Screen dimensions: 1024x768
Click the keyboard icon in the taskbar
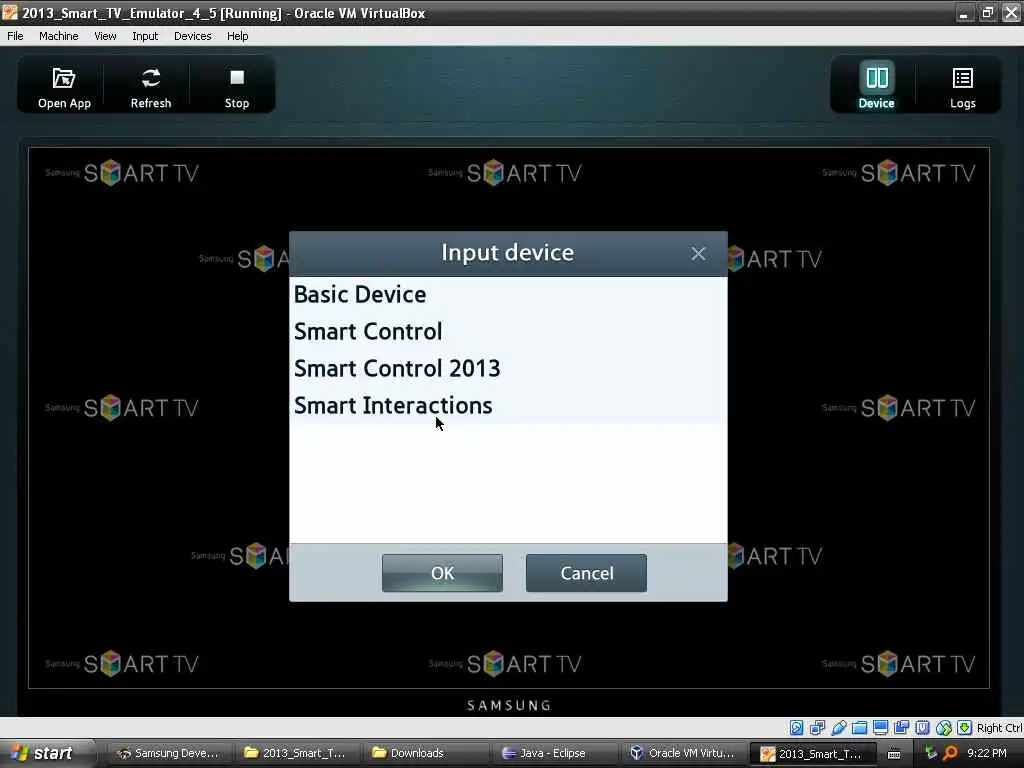click(894, 754)
